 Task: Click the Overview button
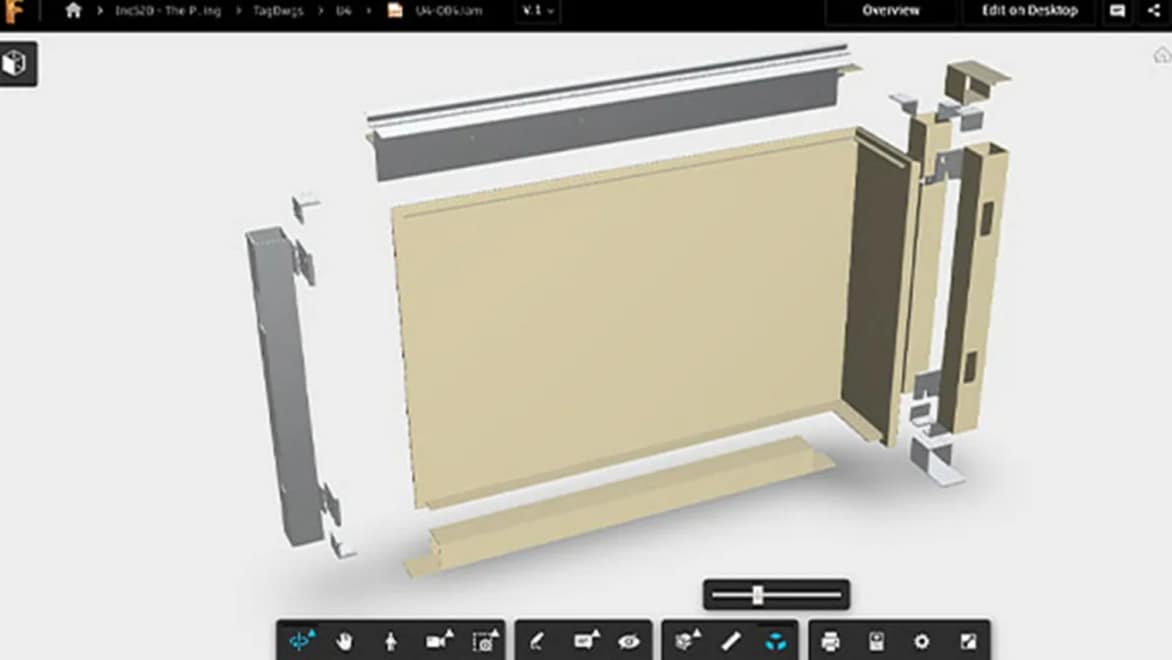[891, 11]
